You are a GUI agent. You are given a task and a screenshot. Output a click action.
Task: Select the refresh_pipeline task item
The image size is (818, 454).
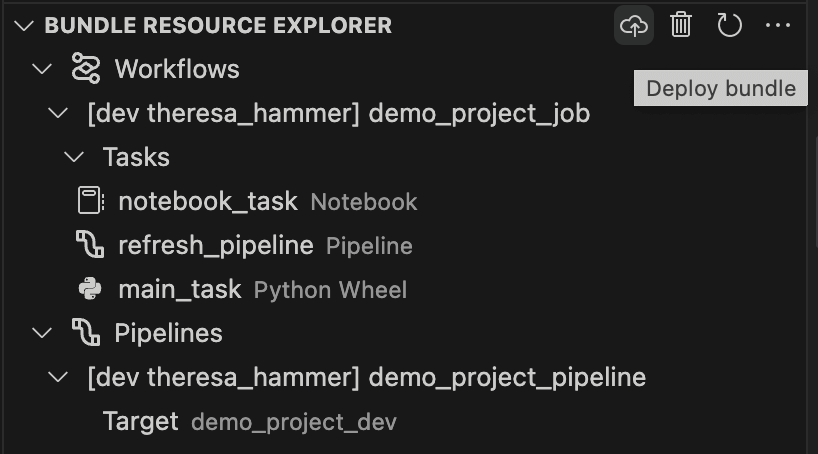(216, 245)
